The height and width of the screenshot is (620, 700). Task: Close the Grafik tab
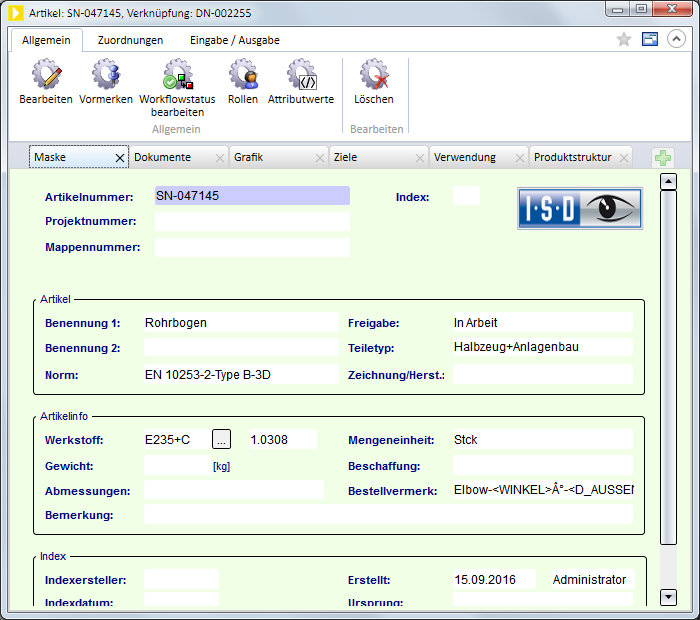coord(320,158)
